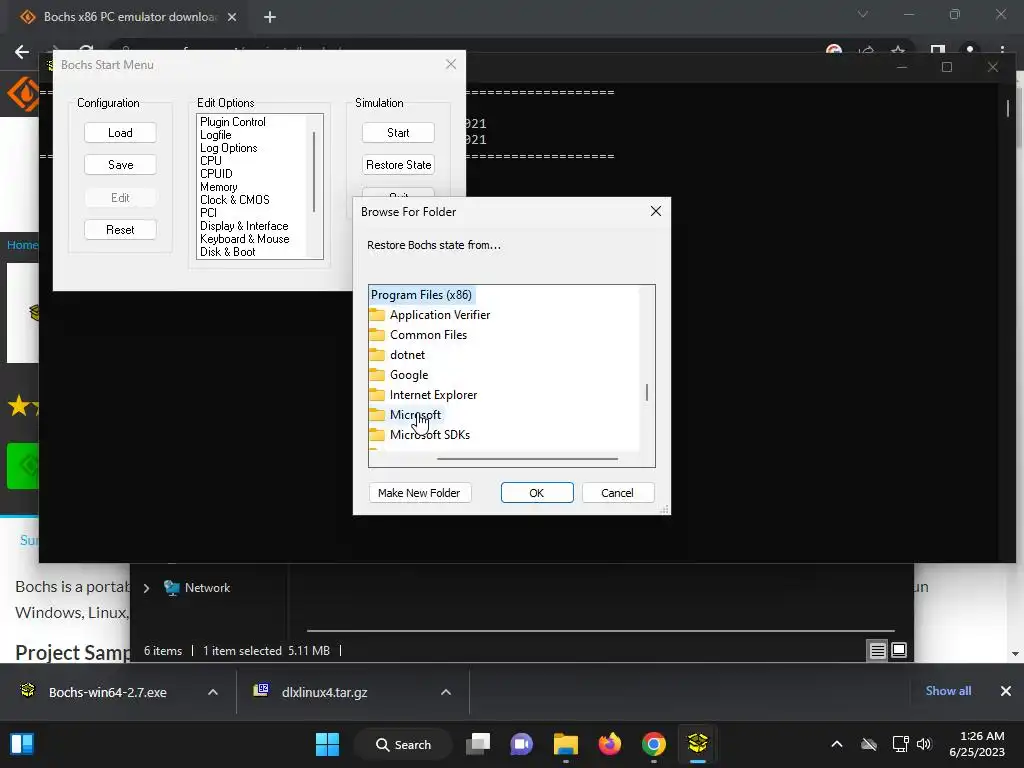Click Make New Folder button
1024x768 pixels.
coord(419,493)
